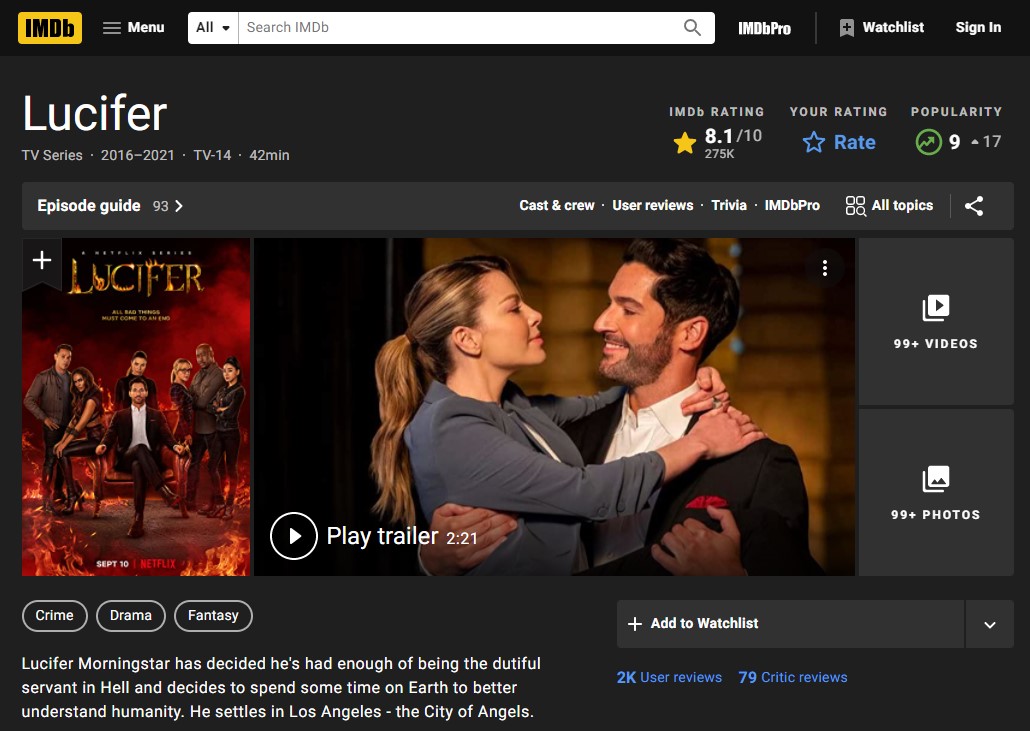Open the three-dot menu on the trailer
Viewport: 1030px width, 731px height.
[x=824, y=268]
